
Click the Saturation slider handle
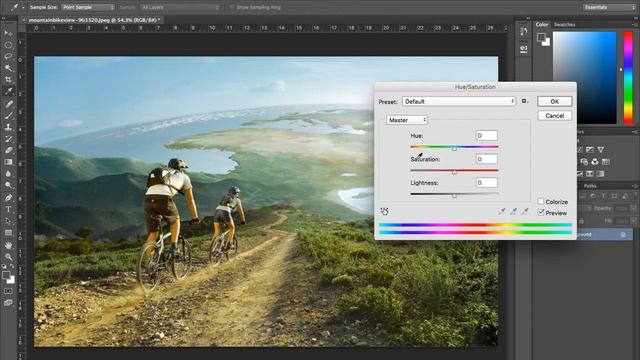point(454,172)
